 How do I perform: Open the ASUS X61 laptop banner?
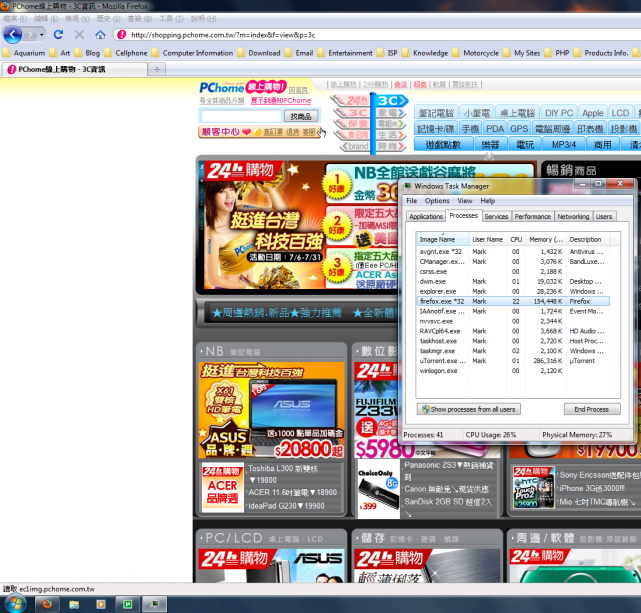[271, 410]
